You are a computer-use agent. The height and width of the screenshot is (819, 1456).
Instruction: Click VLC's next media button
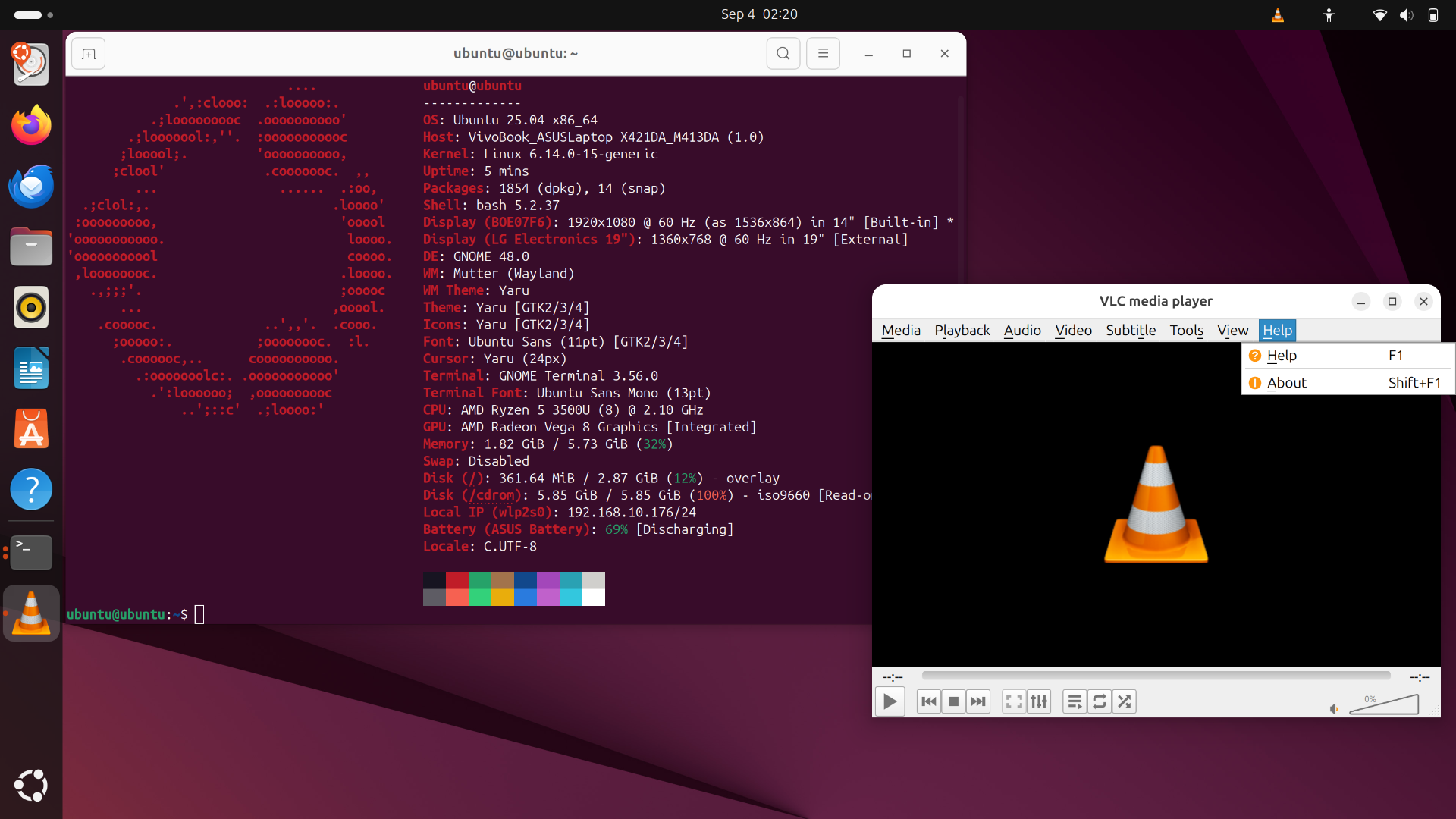point(978,701)
